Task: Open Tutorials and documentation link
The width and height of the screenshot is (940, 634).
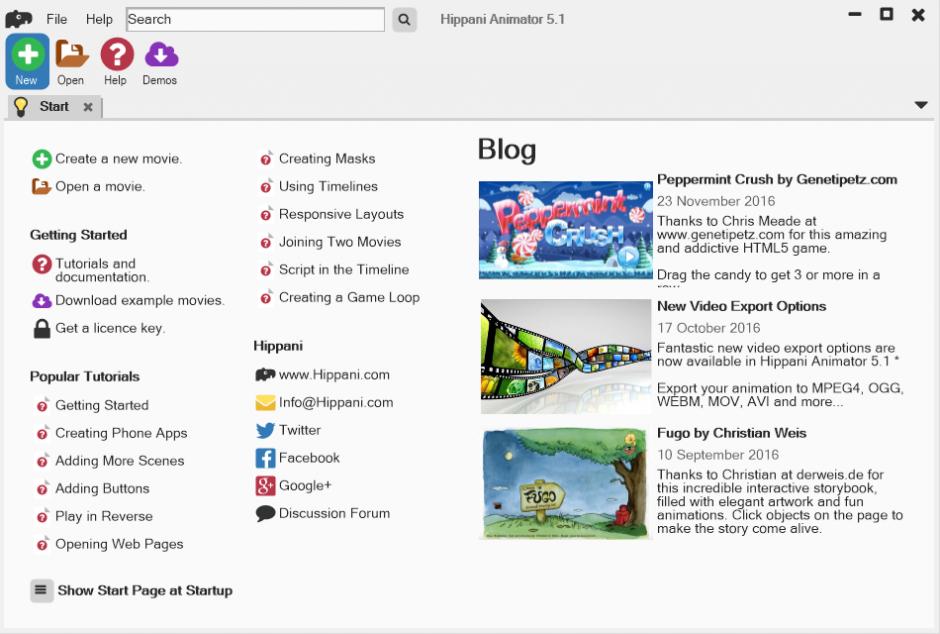Action: 102,270
